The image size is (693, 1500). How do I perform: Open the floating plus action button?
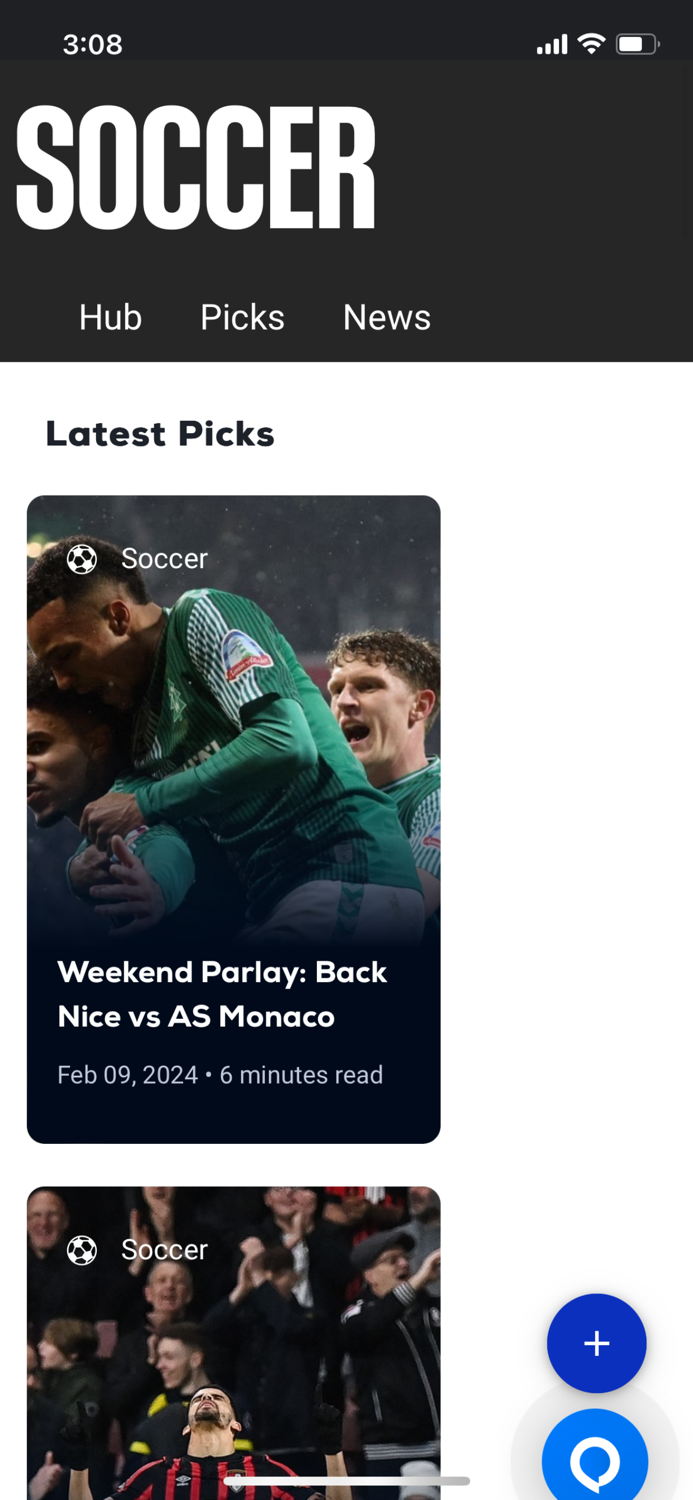point(597,1343)
